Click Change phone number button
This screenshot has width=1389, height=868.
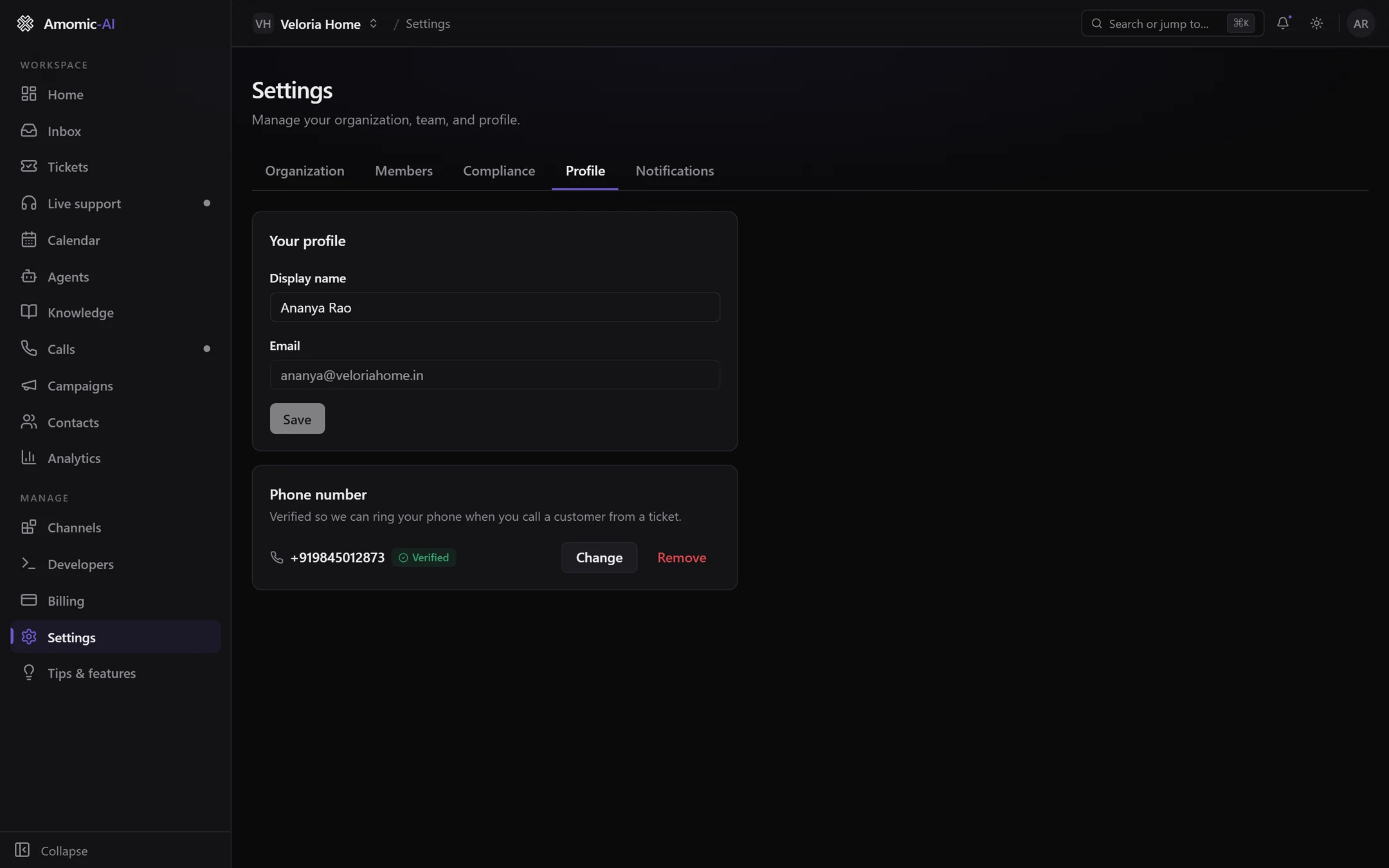tap(599, 557)
